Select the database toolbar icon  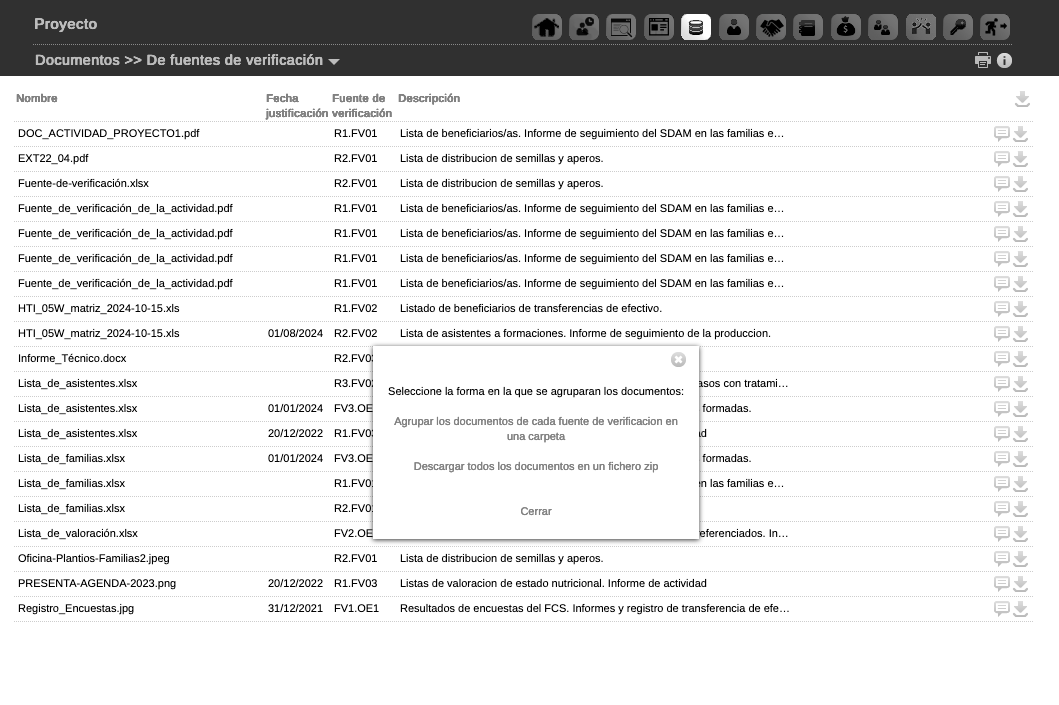pos(696,26)
